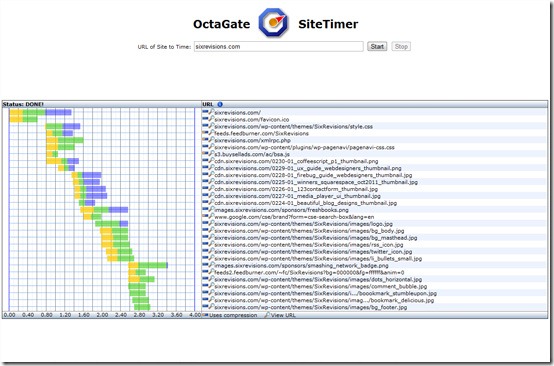The height and width of the screenshot is (366, 554).
Task: Open View URL magnifier for style.css row
Action: [211, 126]
